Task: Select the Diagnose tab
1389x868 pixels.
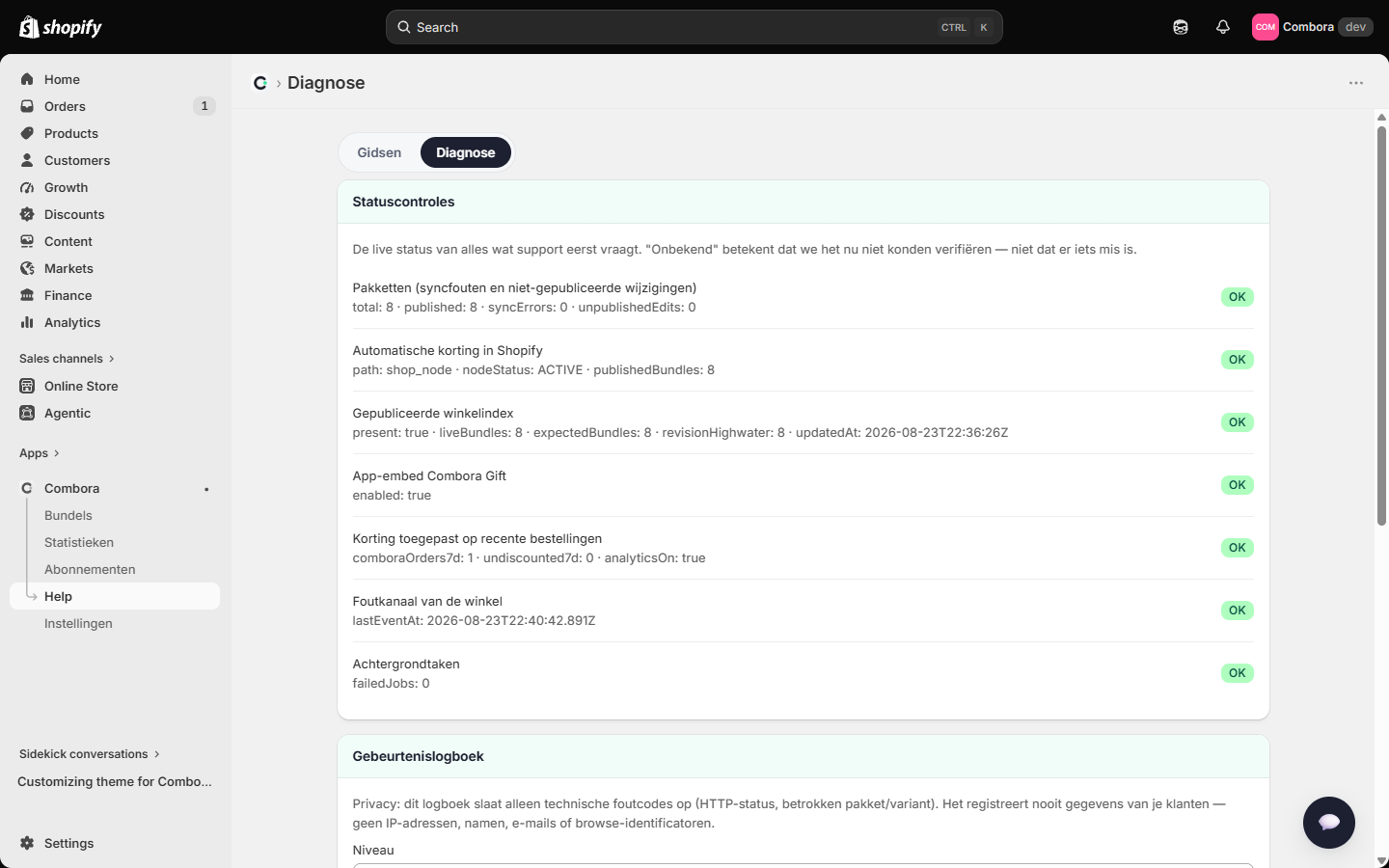Action: pos(466,152)
